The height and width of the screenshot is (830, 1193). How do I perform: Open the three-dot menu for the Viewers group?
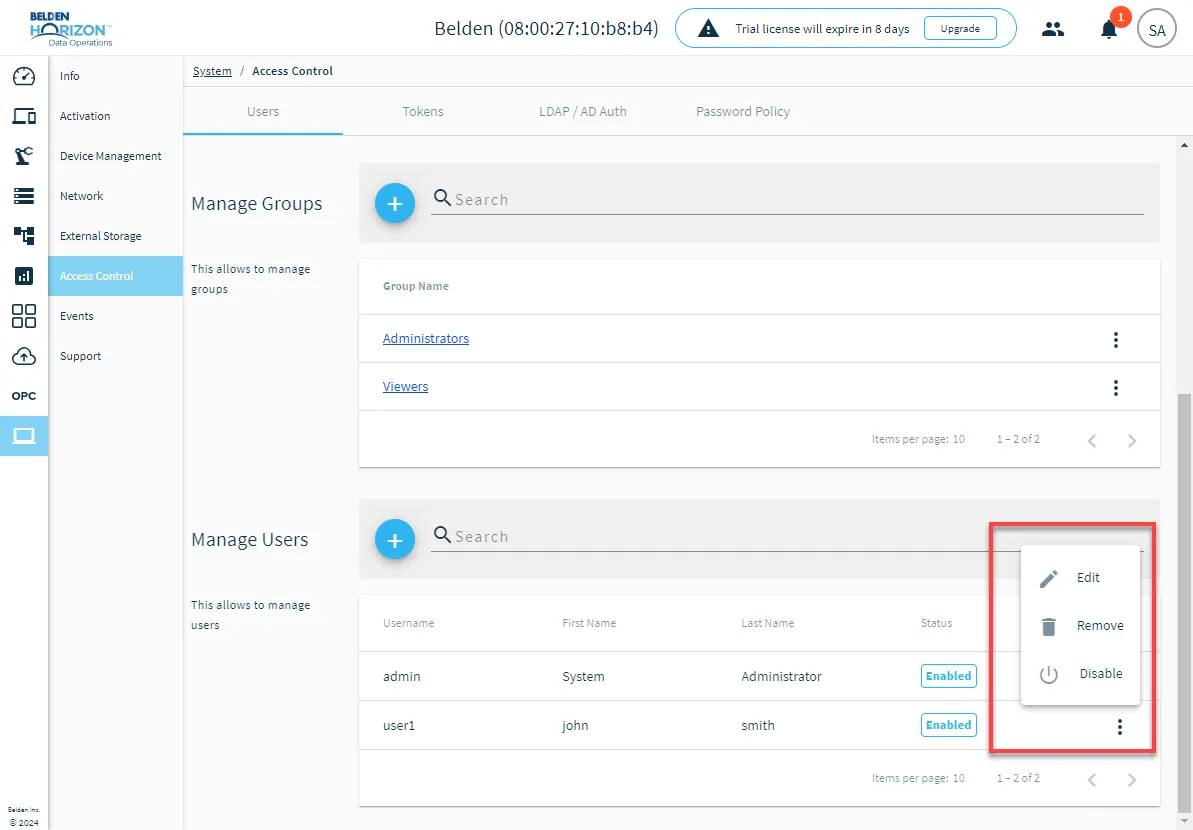click(x=1115, y=387)
